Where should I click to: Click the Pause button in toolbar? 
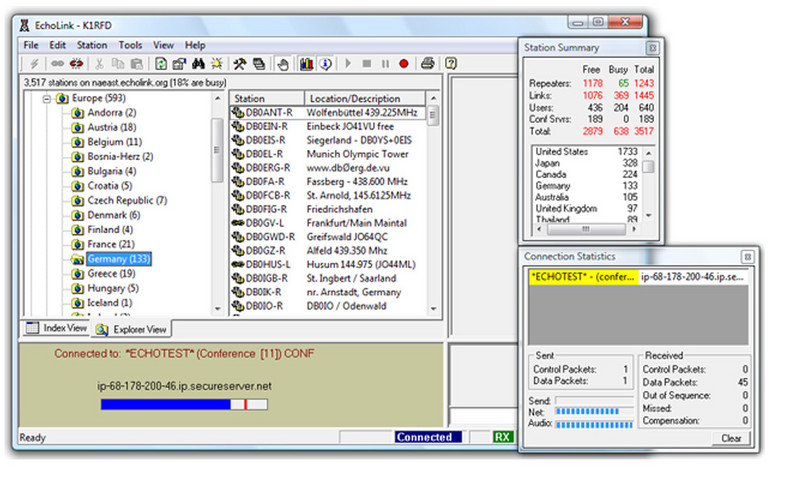tap(385, 64)
